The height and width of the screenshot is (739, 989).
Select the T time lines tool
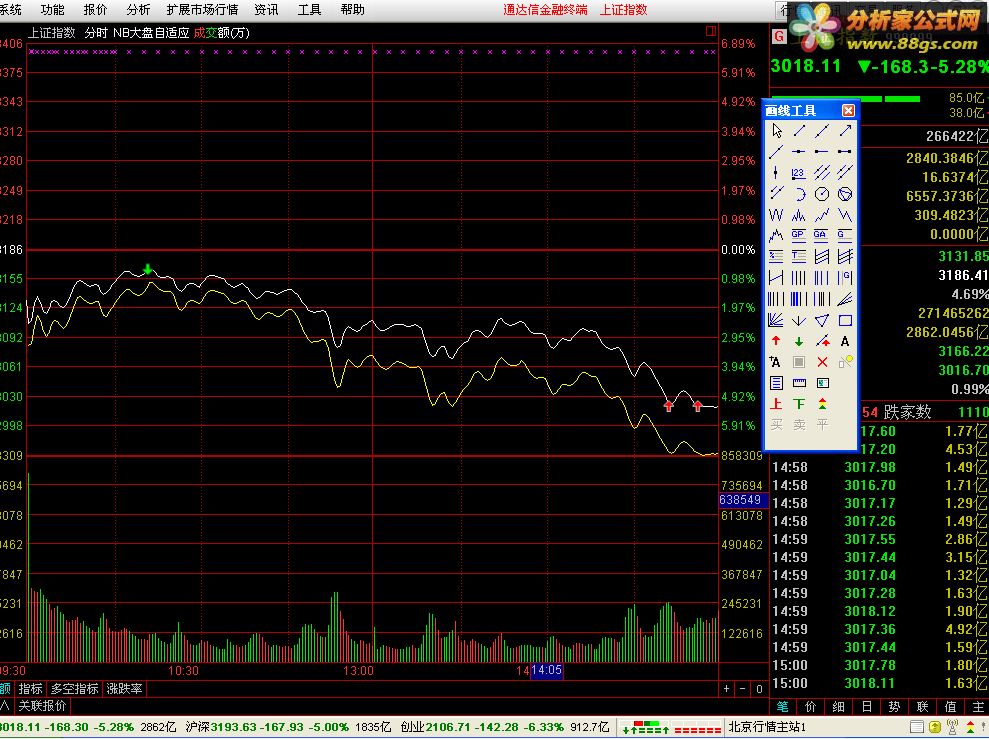799,257
